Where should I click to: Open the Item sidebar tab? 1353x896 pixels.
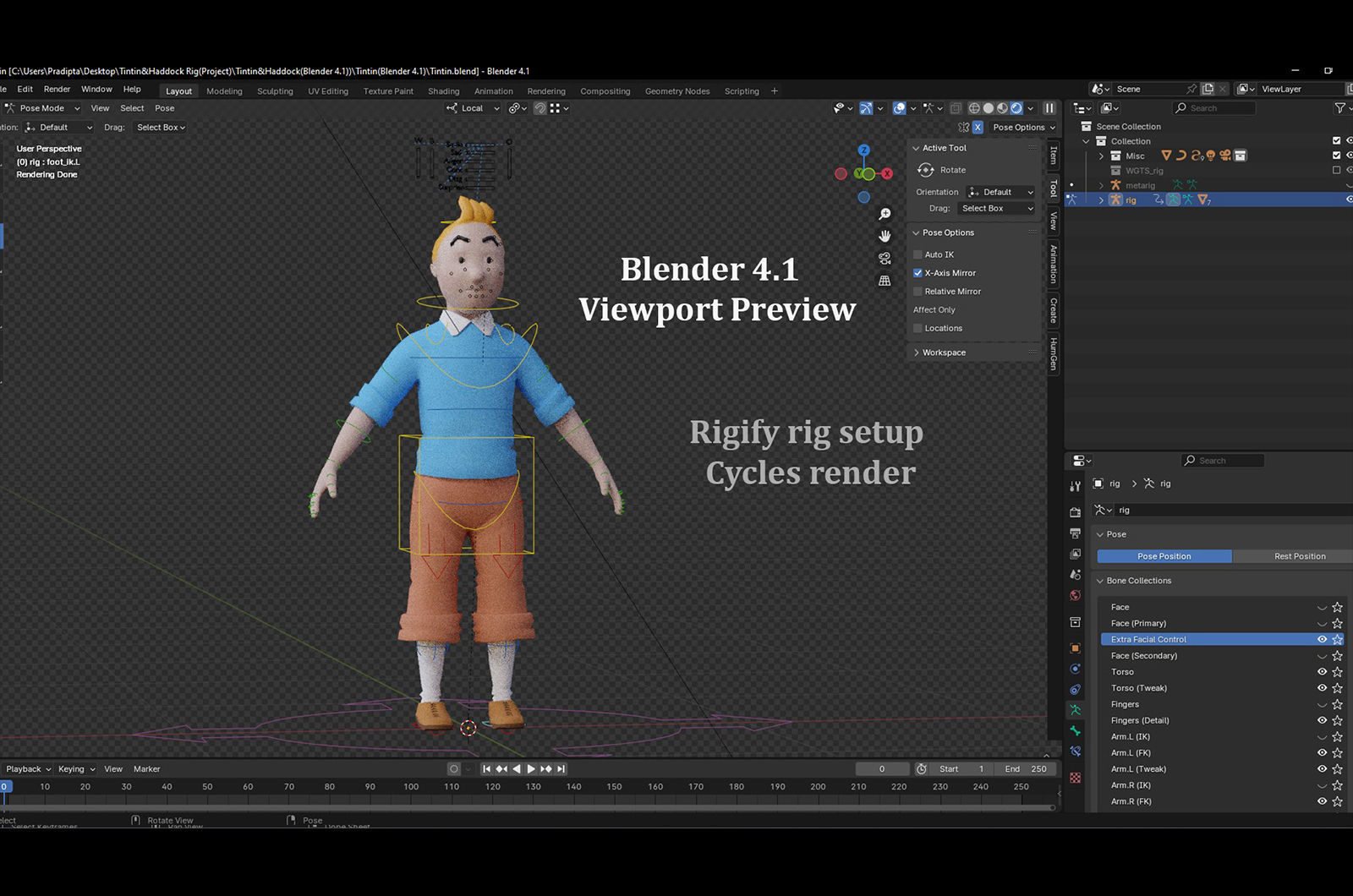(1054, 155)
